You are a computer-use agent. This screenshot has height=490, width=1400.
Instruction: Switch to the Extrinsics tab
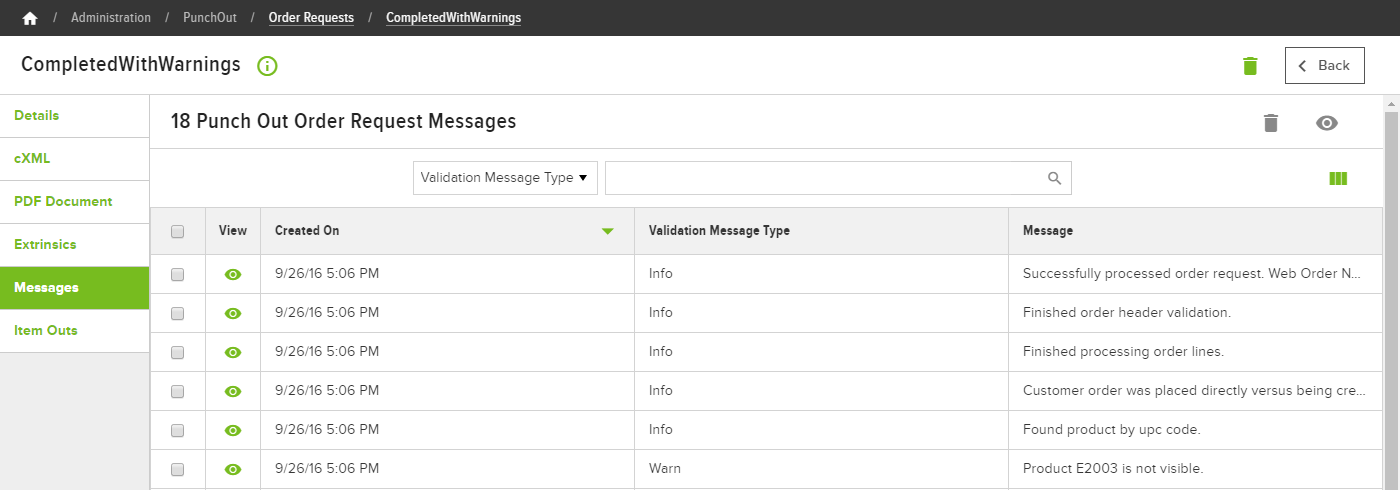click(x=75, y=245)
